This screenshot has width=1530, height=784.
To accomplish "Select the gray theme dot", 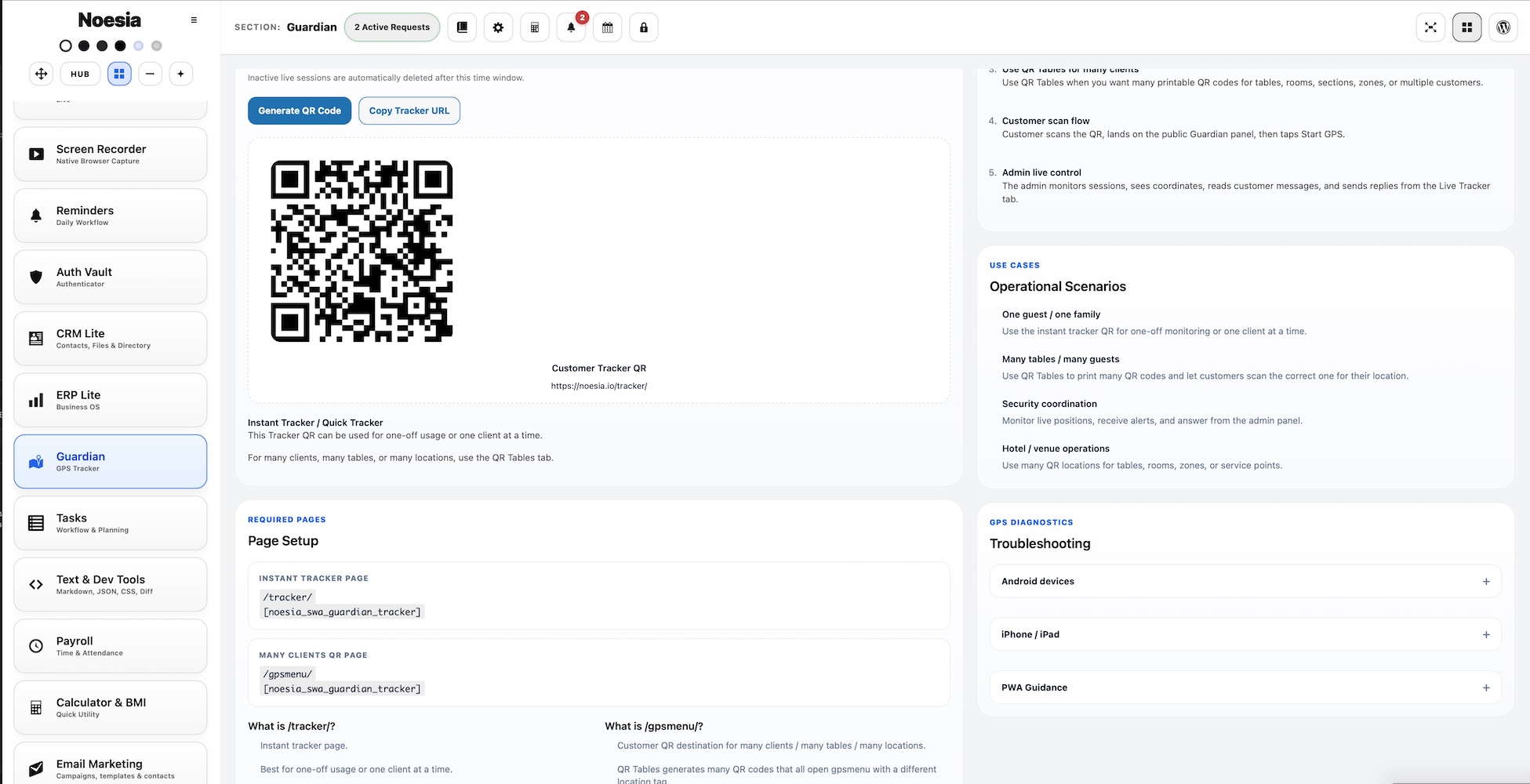I will point(157,46).
